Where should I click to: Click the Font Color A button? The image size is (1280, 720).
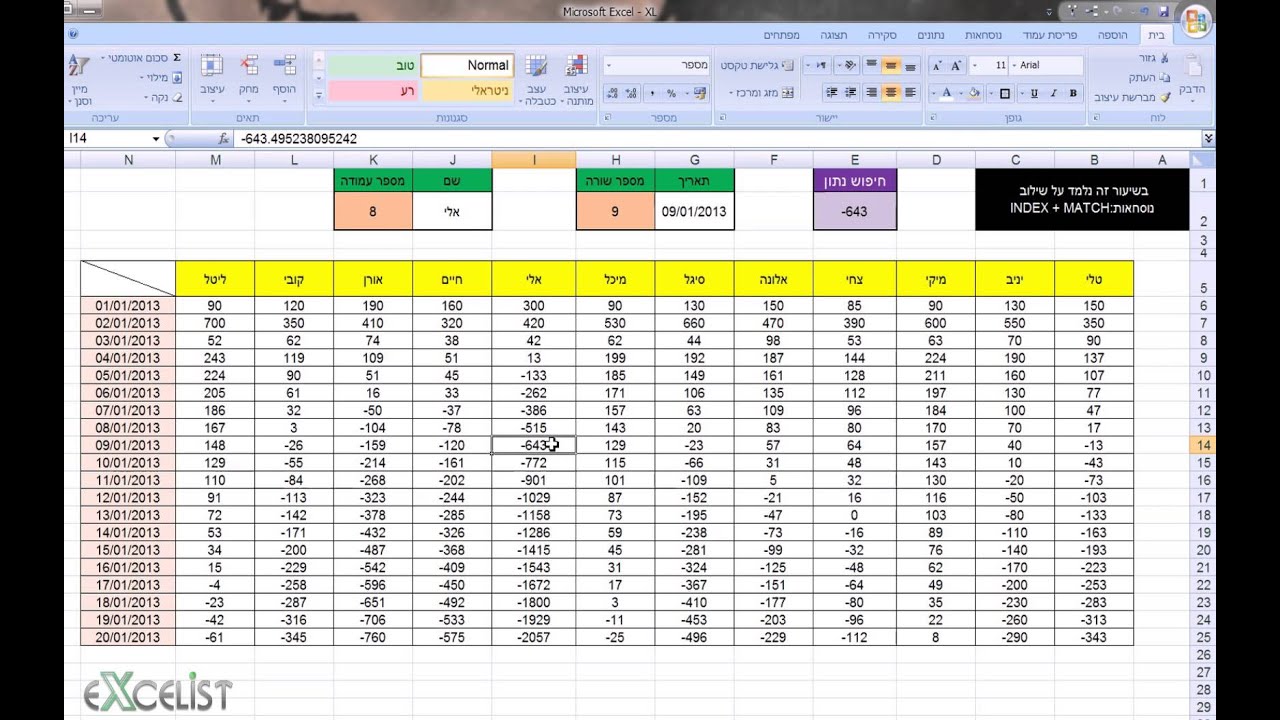pyautogui.click(x=946, y=94)
